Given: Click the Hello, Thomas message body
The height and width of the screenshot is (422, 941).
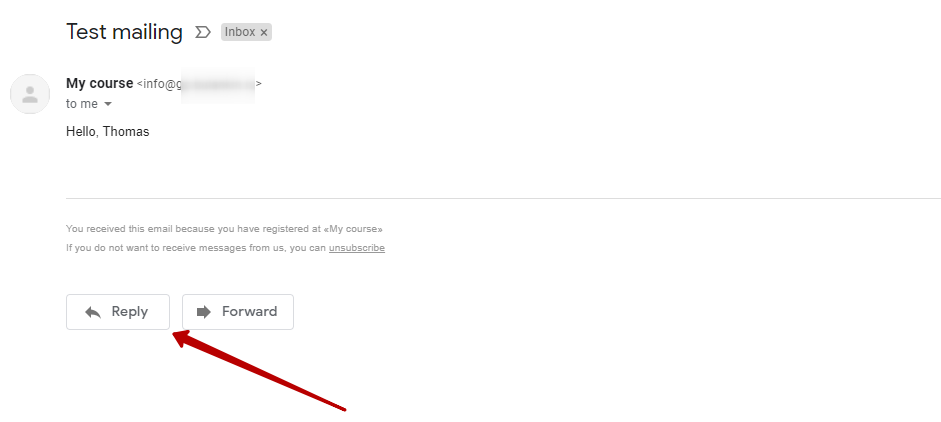Looking at the screenshot, I should coord(107,131).
